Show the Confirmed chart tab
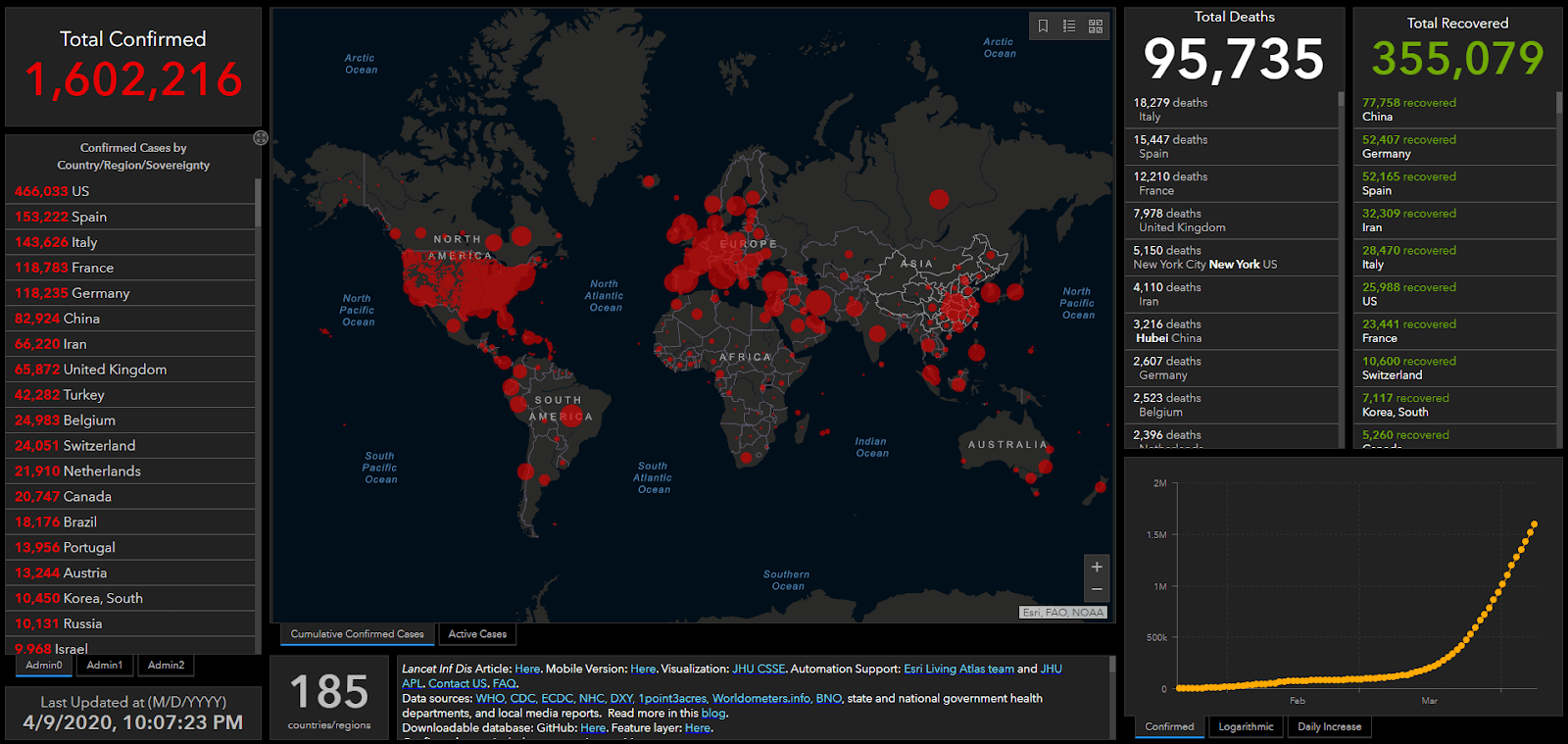The height and width of the screenshot is (744, 1568). [1169, 727]
